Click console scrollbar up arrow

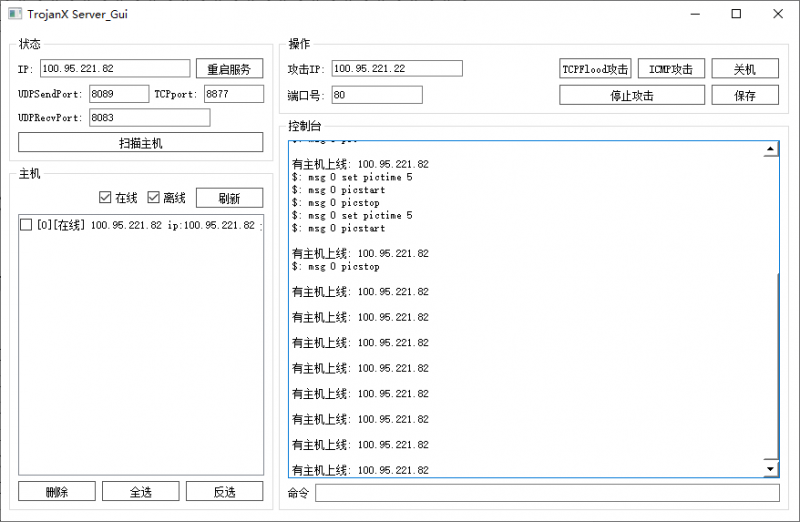(770, 149)
